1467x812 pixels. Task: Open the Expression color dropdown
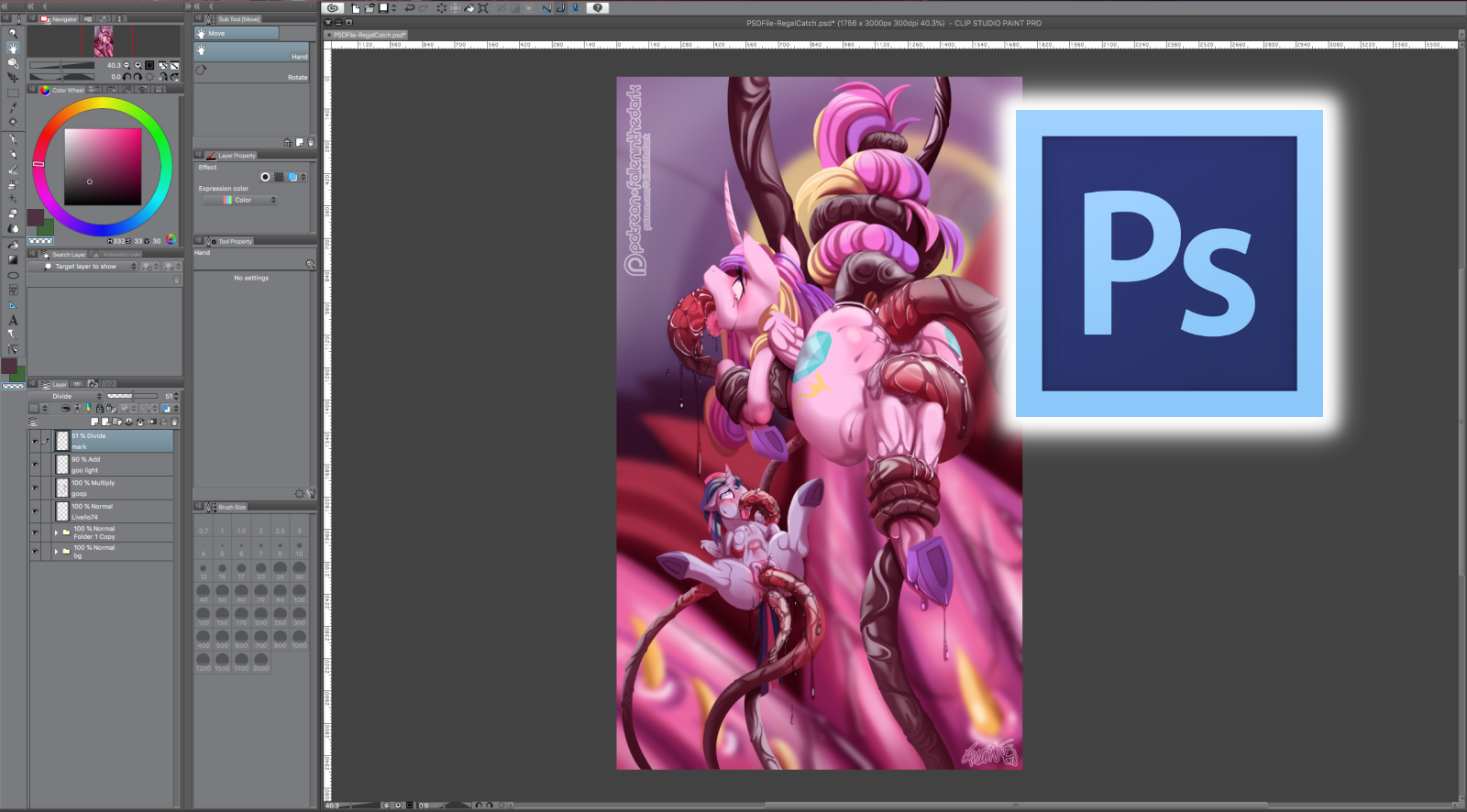[x=240, y=200]
